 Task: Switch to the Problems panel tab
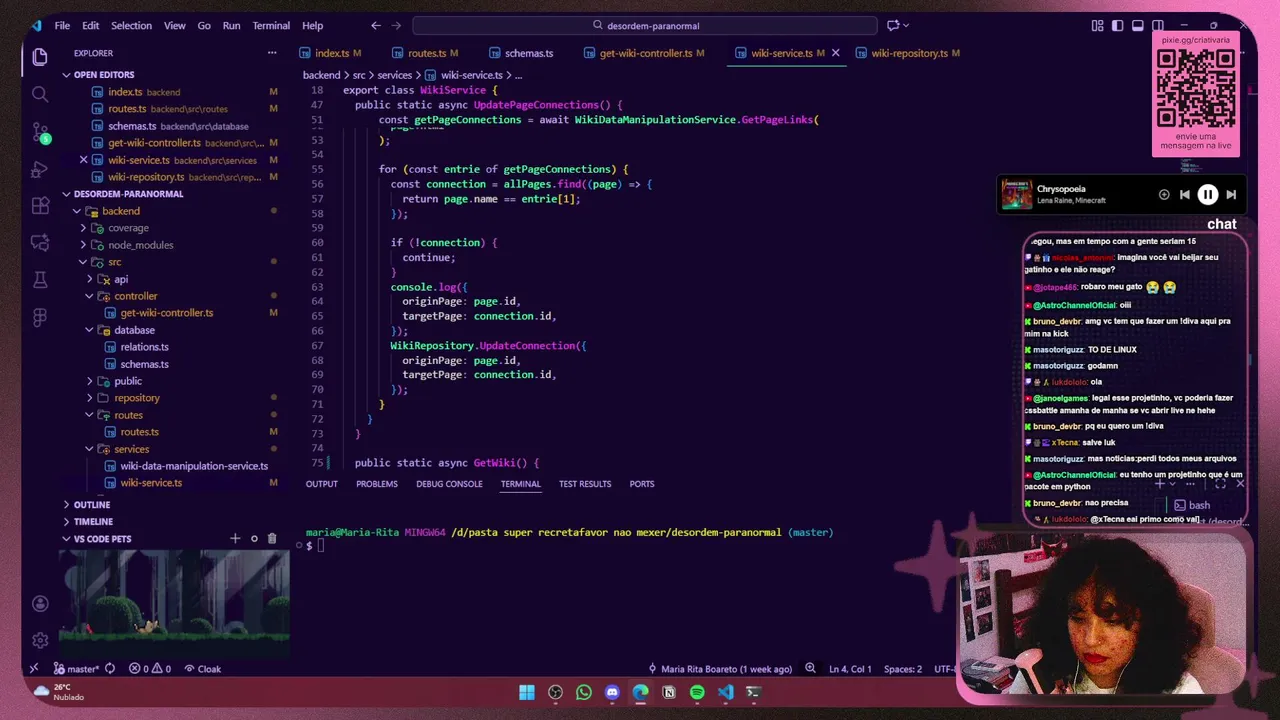[x=377, y=484]
